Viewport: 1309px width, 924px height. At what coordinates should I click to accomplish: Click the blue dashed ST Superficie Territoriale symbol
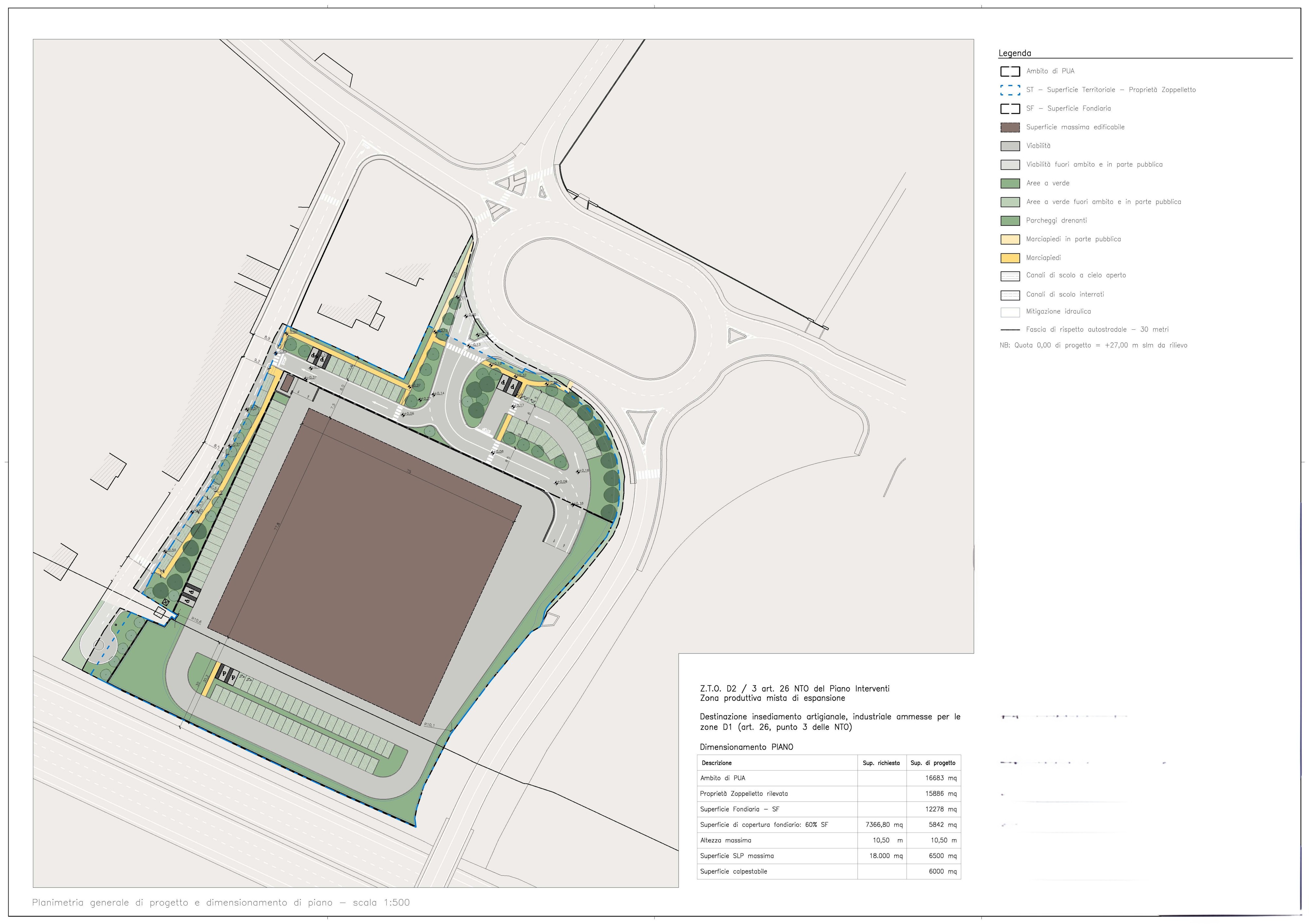tap(1010, 90)
